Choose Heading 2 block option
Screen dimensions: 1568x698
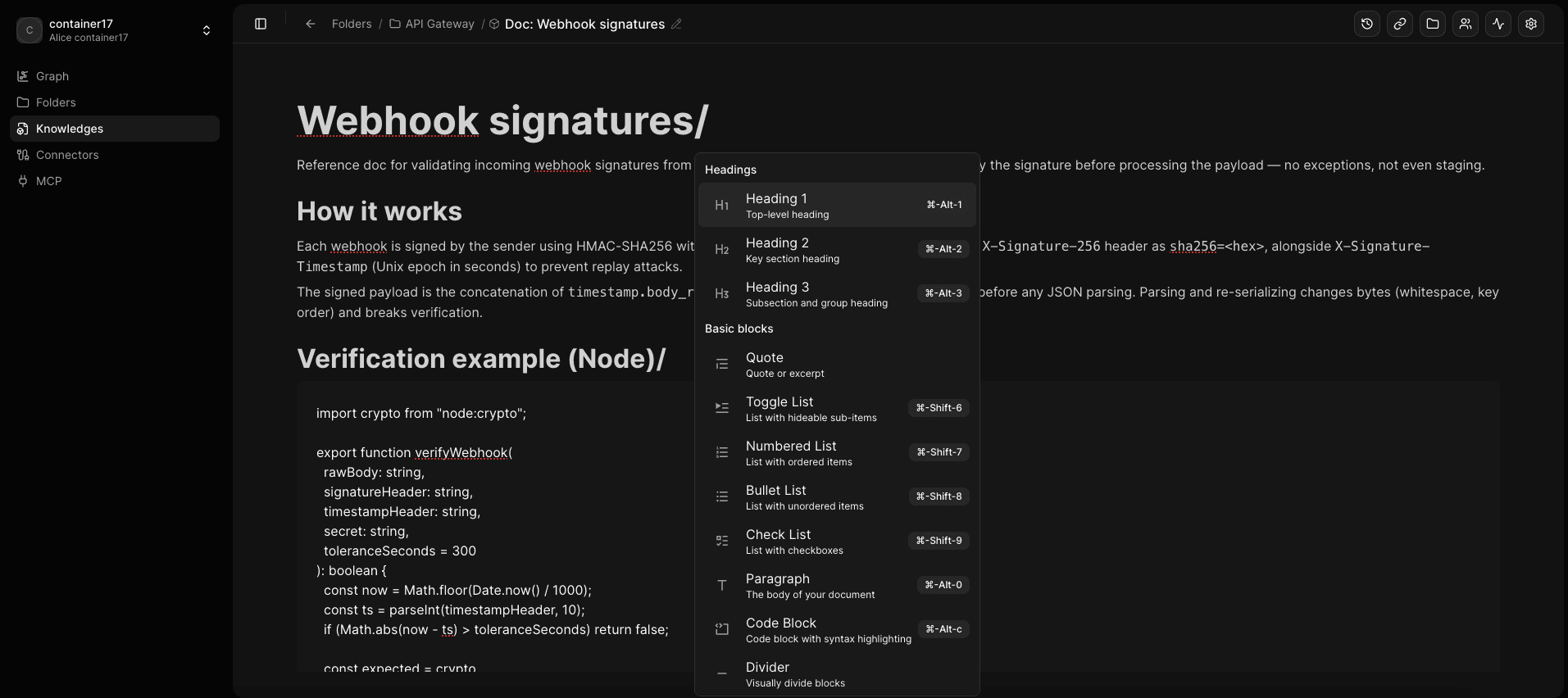[x=837, y=249]
